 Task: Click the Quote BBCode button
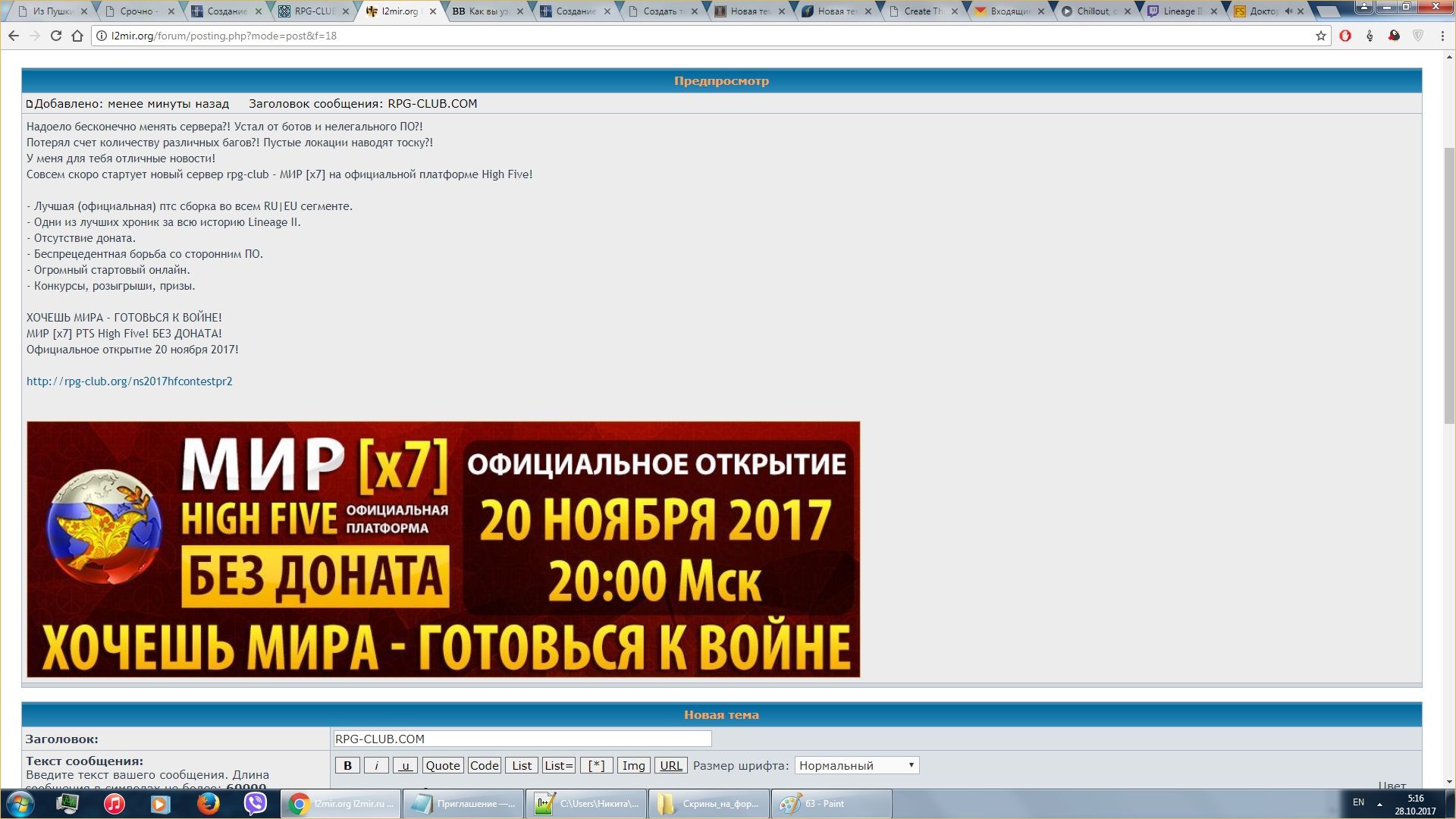point(443,765)
